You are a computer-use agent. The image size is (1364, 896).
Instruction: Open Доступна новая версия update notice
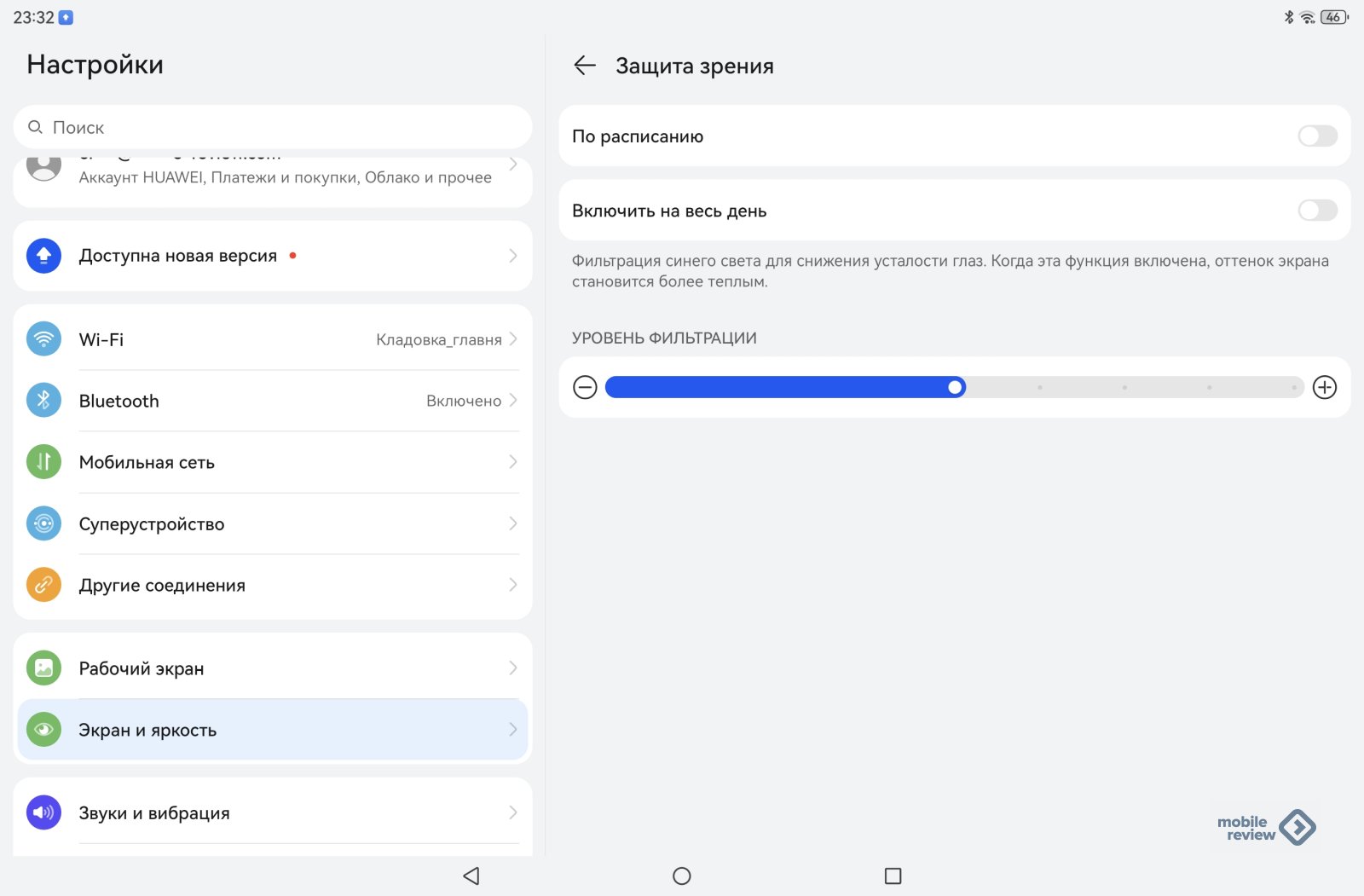pos(273,256)
